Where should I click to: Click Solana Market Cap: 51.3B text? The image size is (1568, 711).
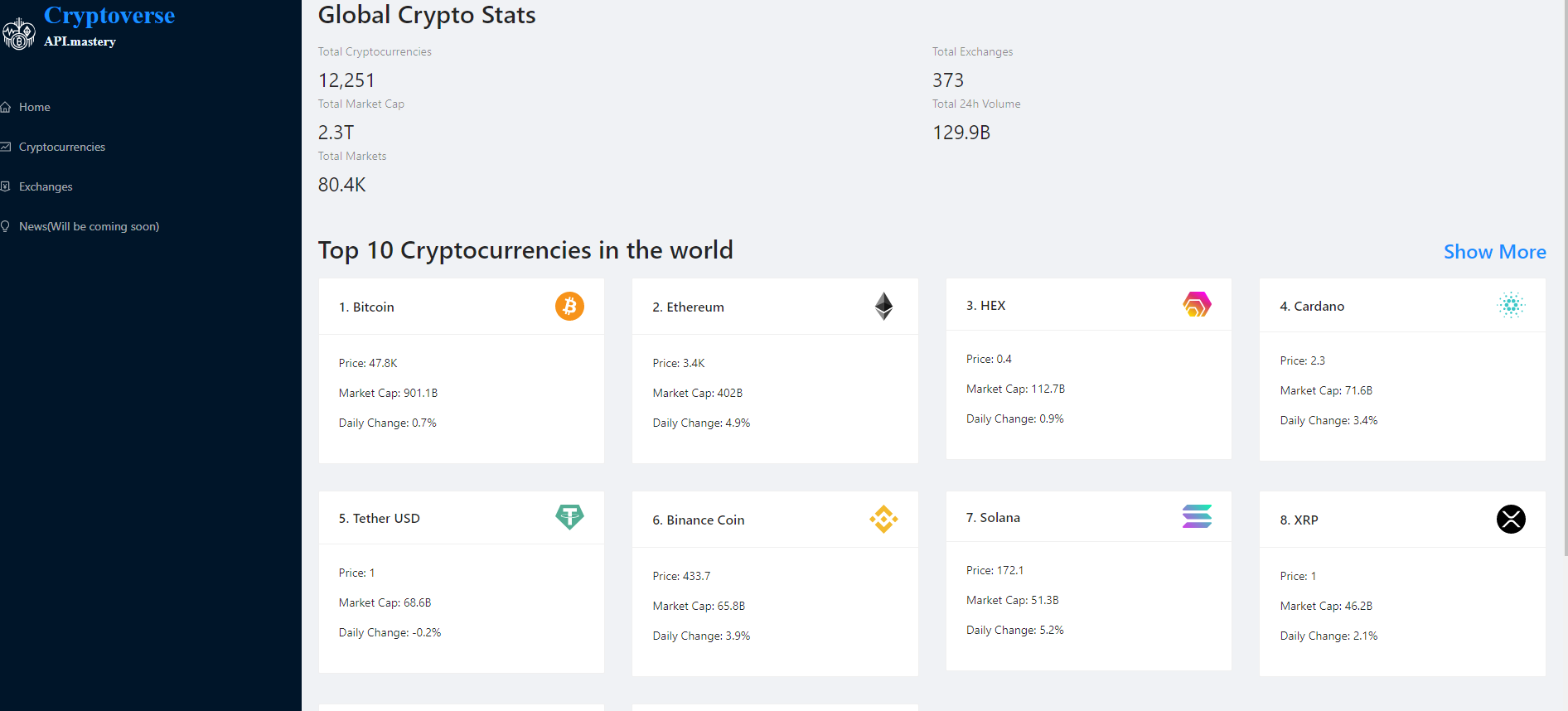1012,600
